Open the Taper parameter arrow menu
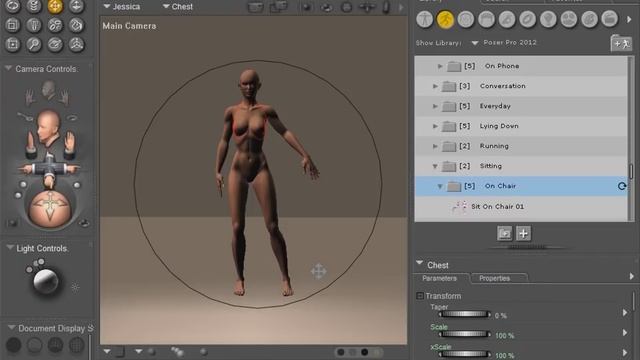This screenshot has width=640, height=360. click(625, 313)
